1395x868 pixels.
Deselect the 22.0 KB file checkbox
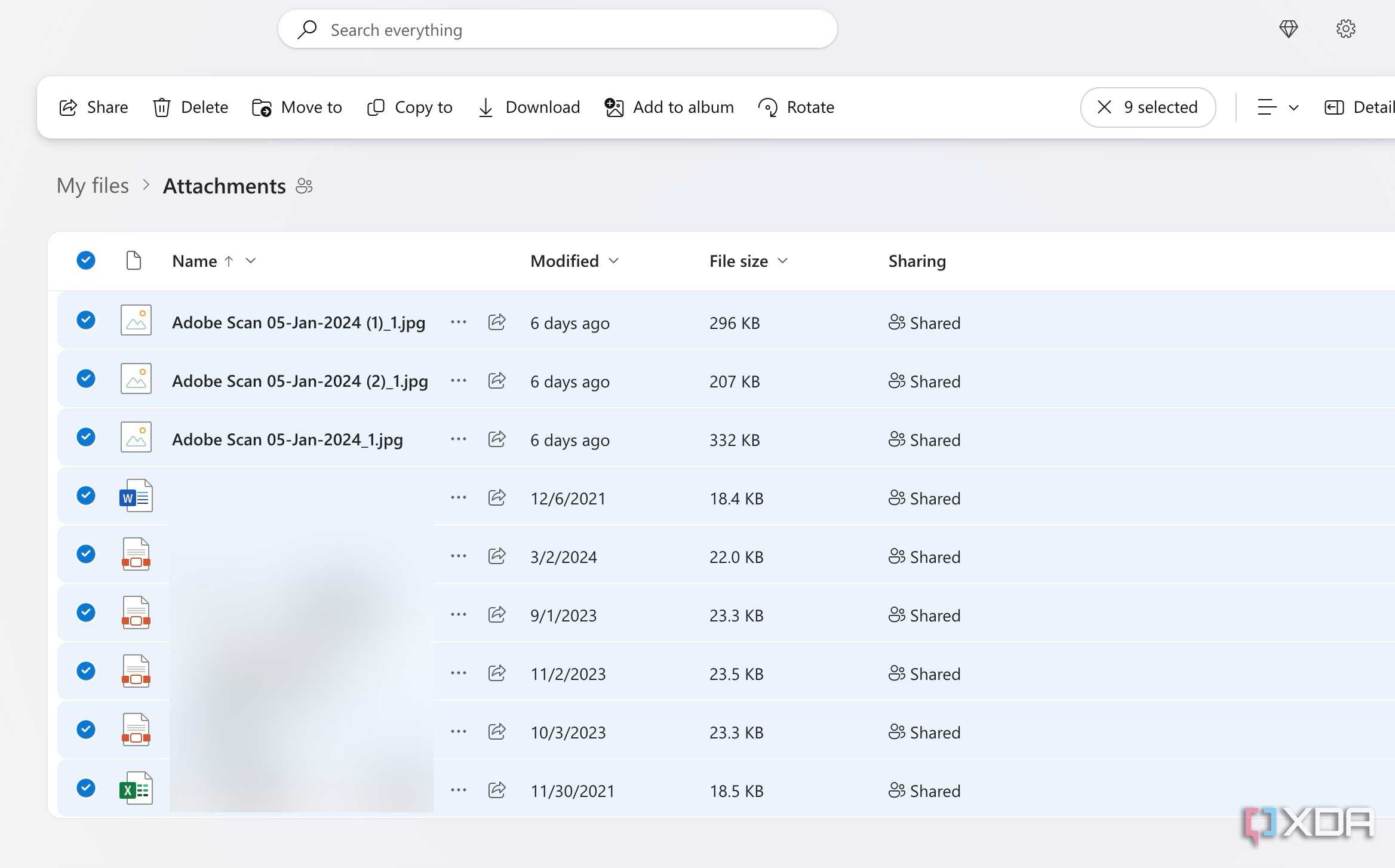click(x=86, y=554)
